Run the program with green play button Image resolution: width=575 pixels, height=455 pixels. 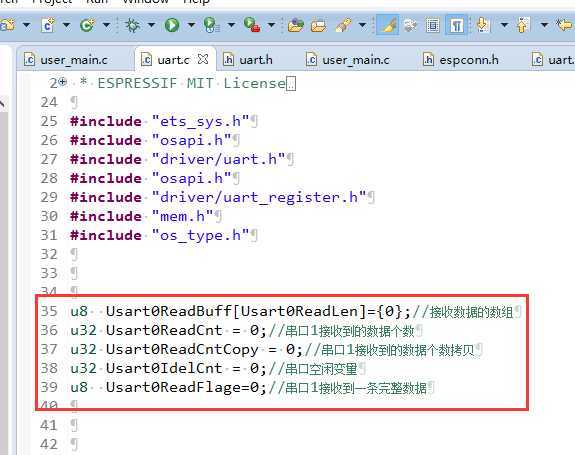pyautogui.click(x=172, y=25)
